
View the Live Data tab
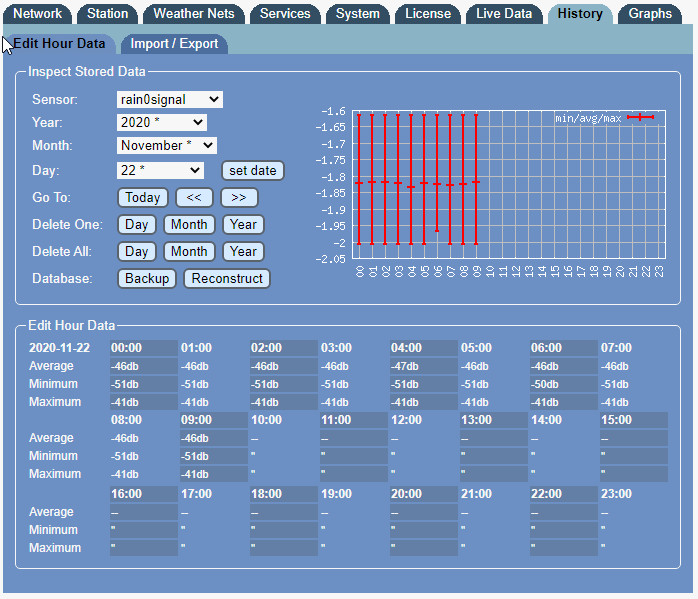504,14
